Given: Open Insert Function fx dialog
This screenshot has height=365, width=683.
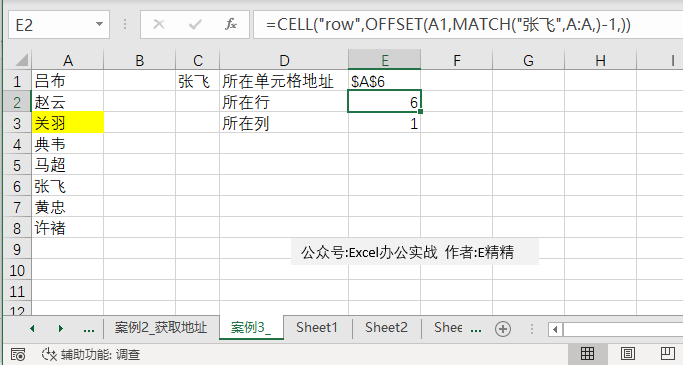Looking at the screenshot, I should 231,24.
